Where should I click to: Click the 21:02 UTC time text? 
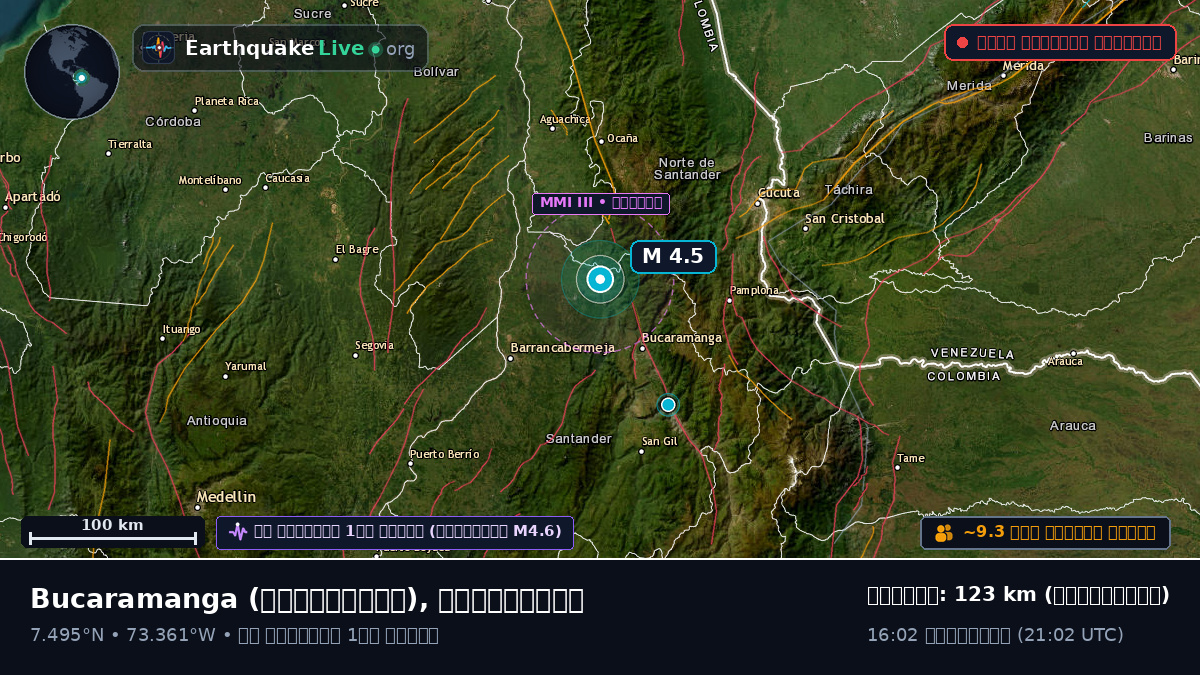1070,635
